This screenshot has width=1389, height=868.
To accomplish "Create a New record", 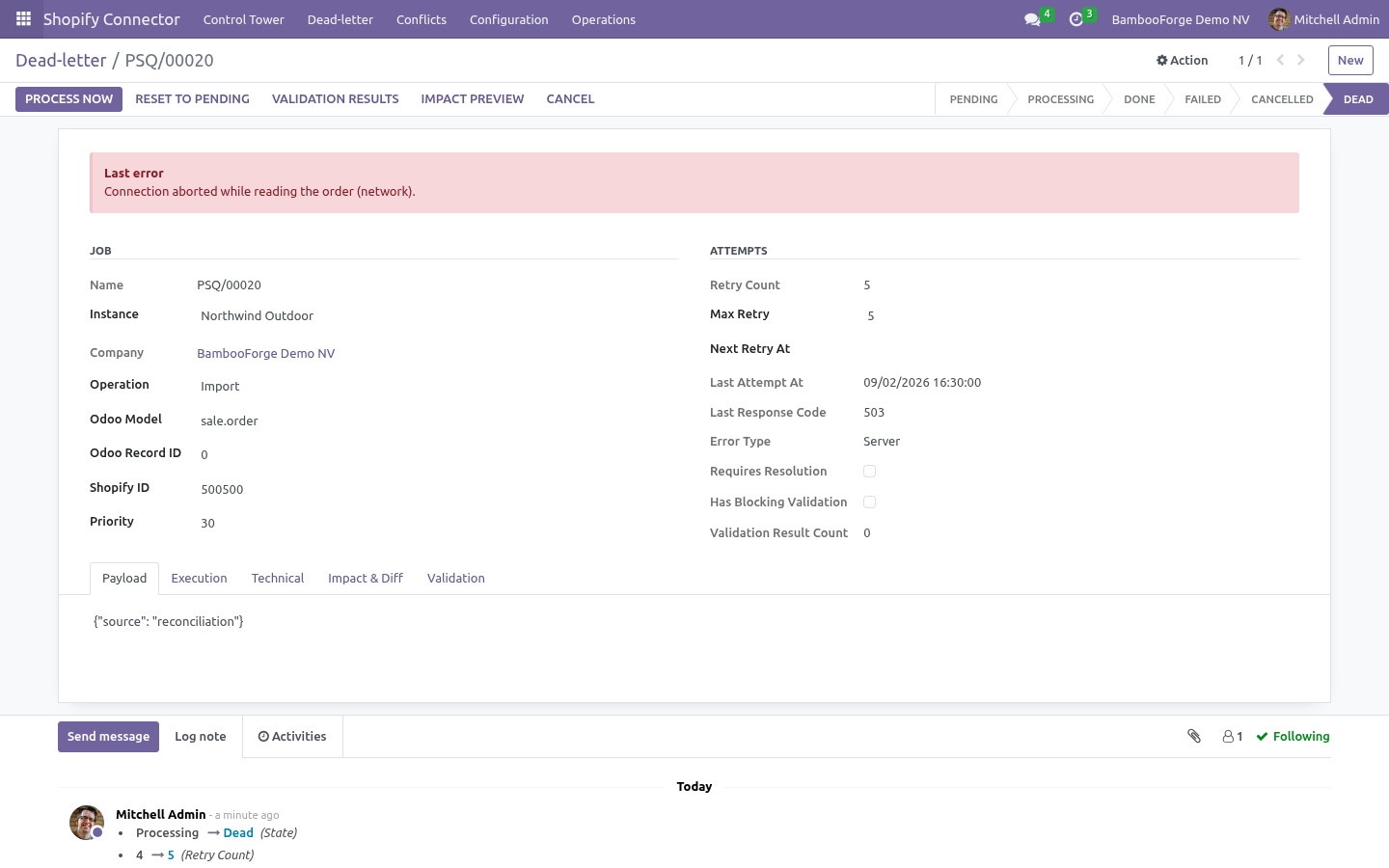I will (1350, 60).
